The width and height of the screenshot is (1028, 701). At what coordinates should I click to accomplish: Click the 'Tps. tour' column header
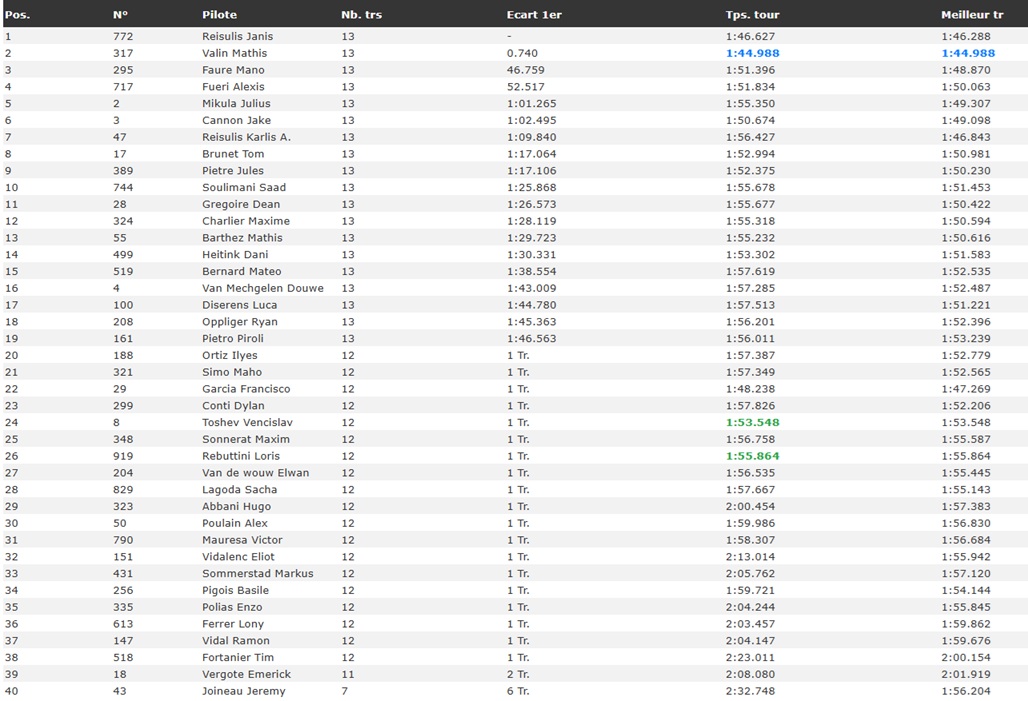[x=752, y=15]
